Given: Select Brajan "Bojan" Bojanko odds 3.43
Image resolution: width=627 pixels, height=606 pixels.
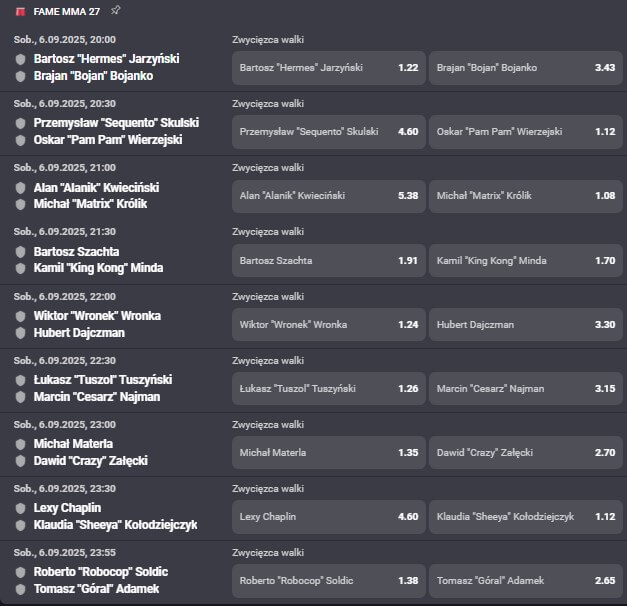Looking at the screenshot, I should click(x=525, y=68).
